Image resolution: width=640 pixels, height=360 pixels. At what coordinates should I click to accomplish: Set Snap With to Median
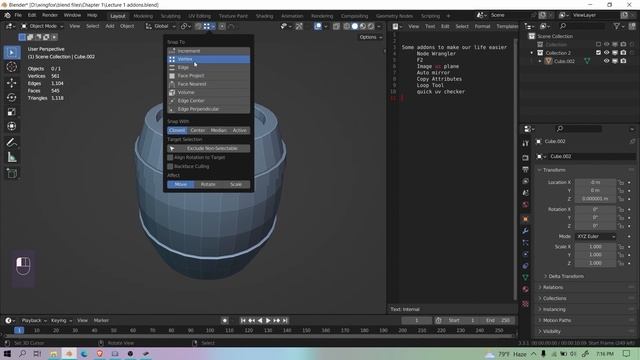[219, 130]
